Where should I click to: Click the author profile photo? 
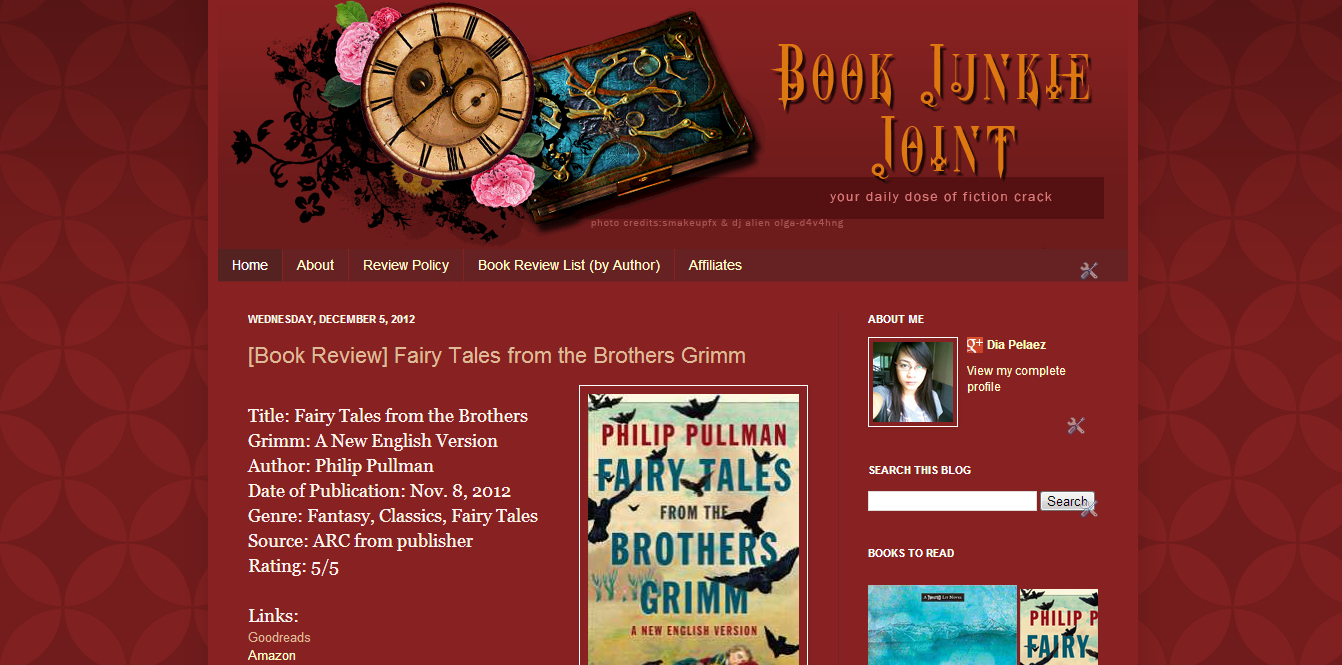[913, 382]
